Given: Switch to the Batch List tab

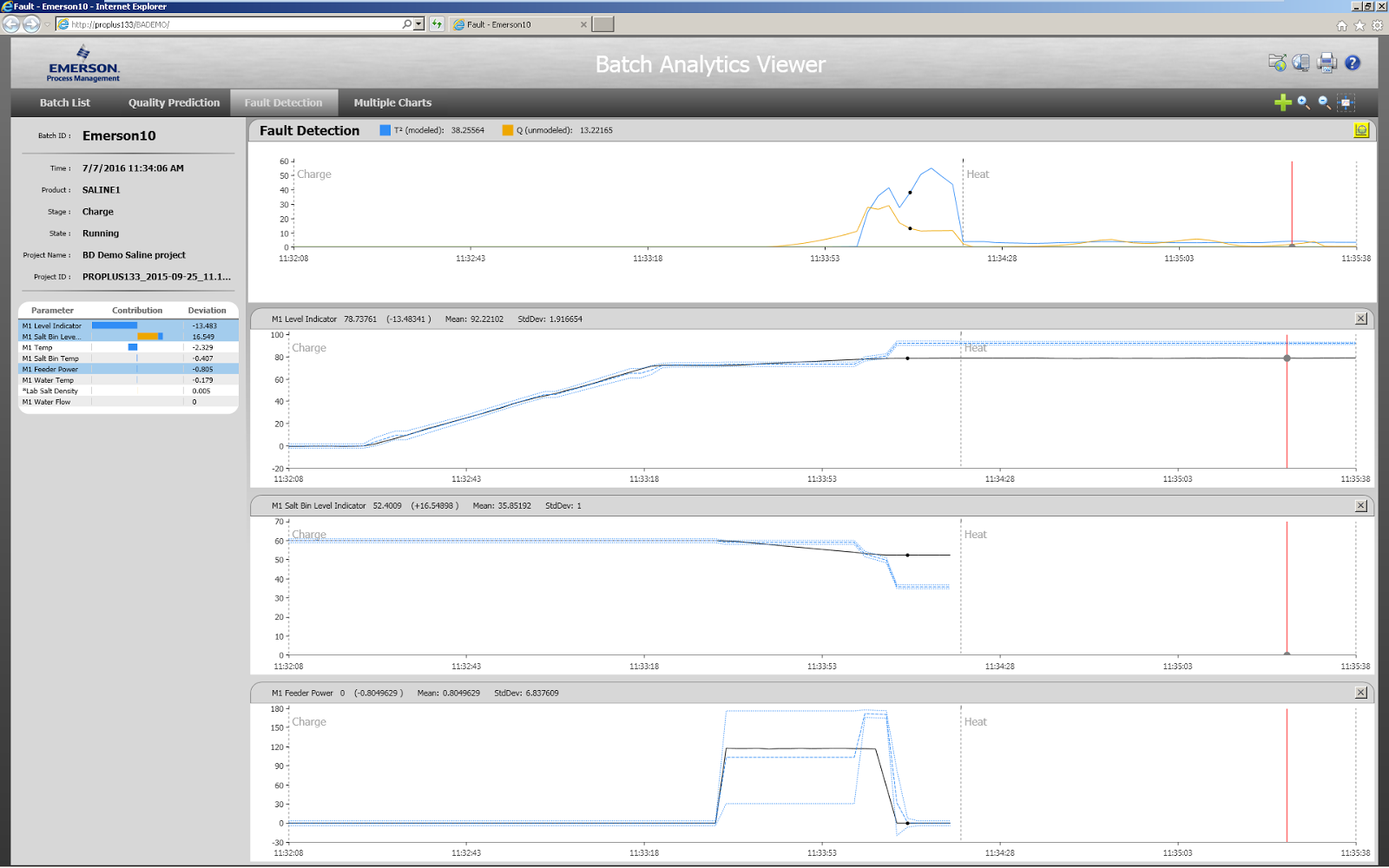Looking at the screenshot, I should [x=63, y=102].
